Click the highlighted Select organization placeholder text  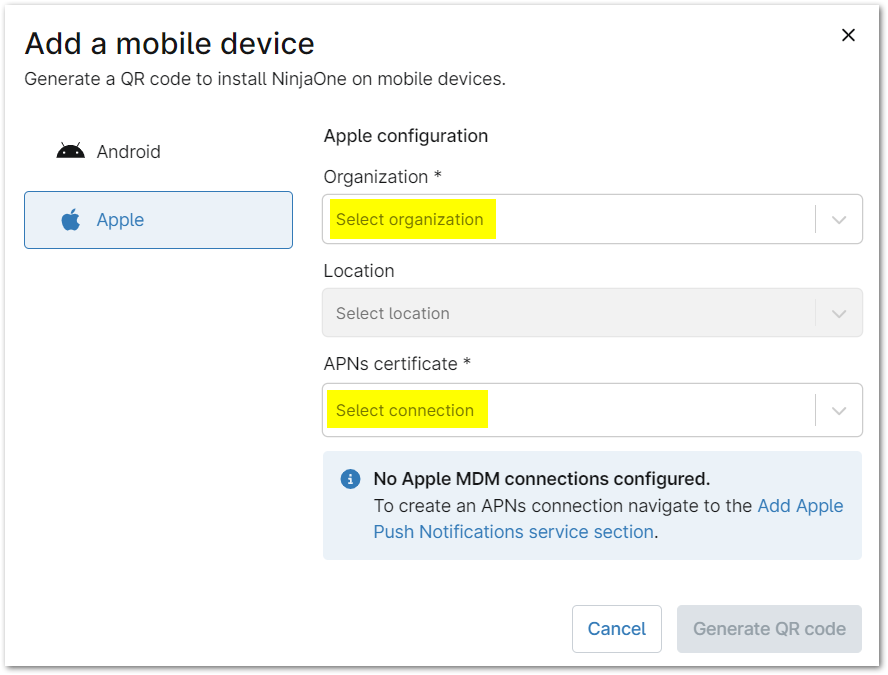[x=411, y=218]
